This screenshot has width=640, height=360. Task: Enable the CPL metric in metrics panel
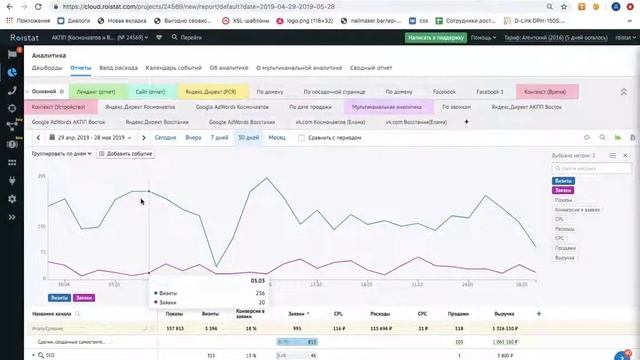pos(559,219)
